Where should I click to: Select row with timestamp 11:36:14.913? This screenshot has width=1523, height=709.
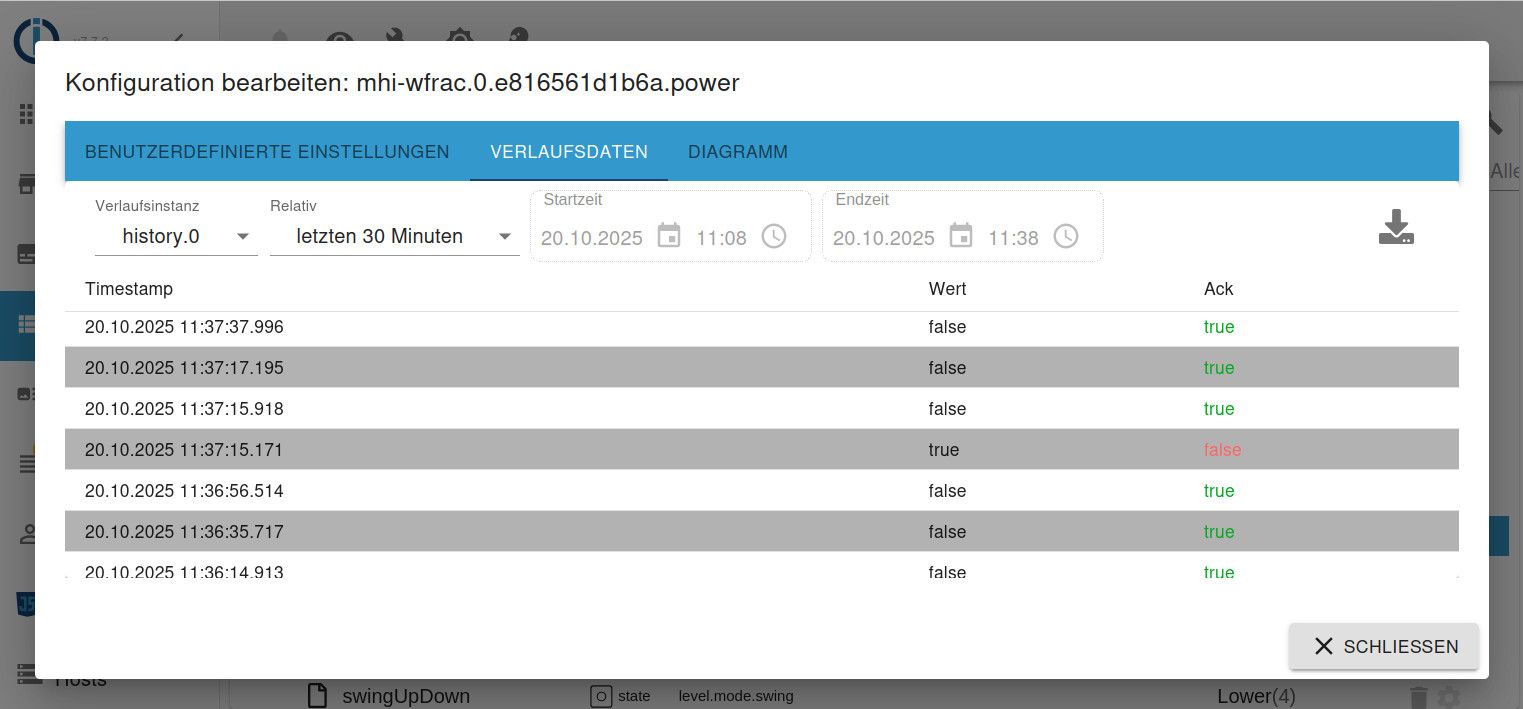762,566
